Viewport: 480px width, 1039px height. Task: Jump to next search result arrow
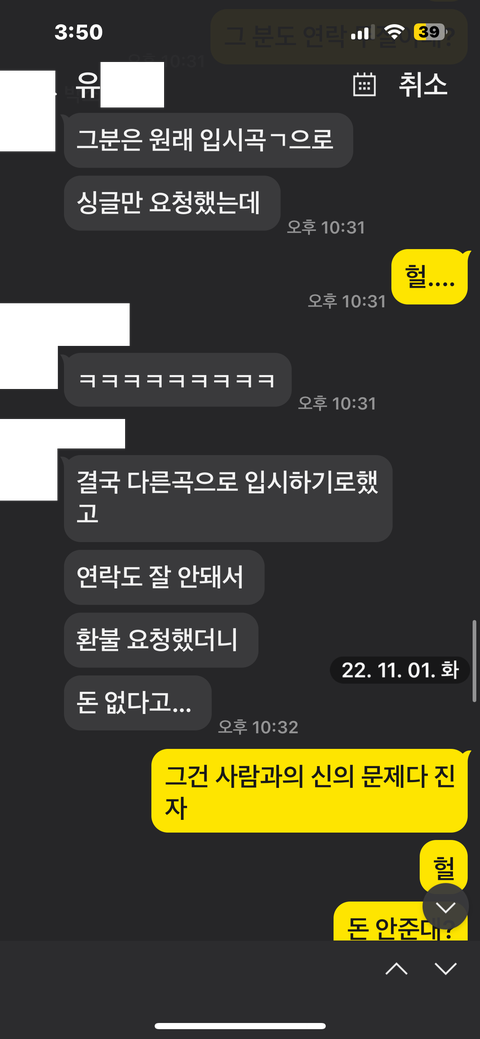coord(446,969)
